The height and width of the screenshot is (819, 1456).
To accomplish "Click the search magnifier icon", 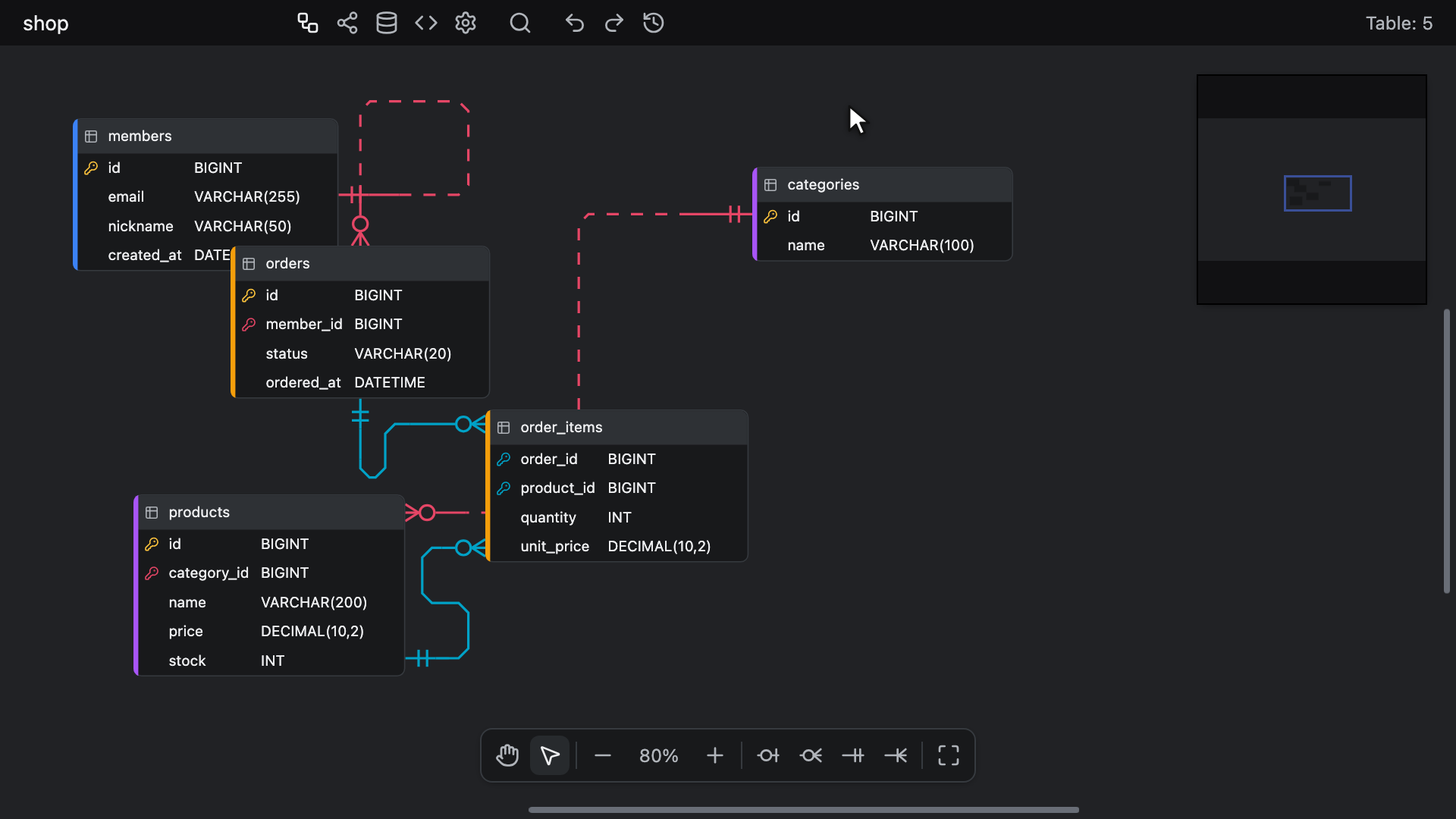I will [520, 23].
